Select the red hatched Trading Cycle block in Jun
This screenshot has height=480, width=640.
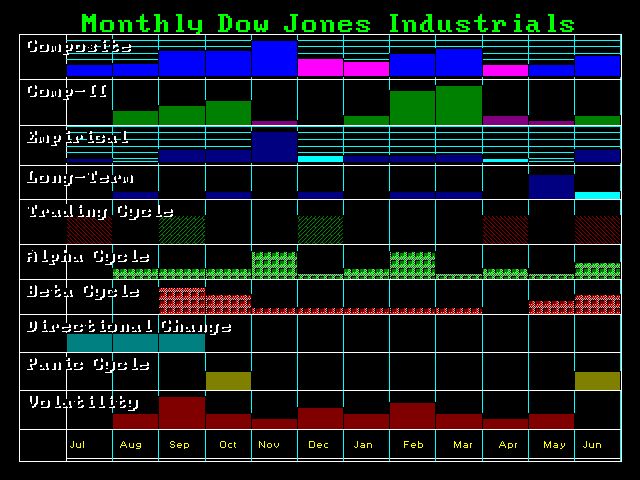pyautogui.click(x=598, y=230)
